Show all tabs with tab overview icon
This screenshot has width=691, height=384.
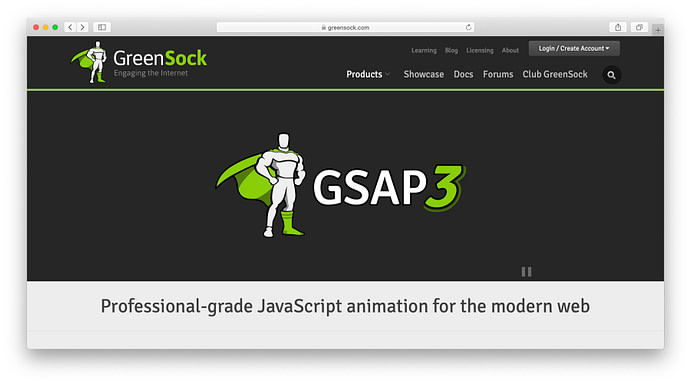coord(639,27)
